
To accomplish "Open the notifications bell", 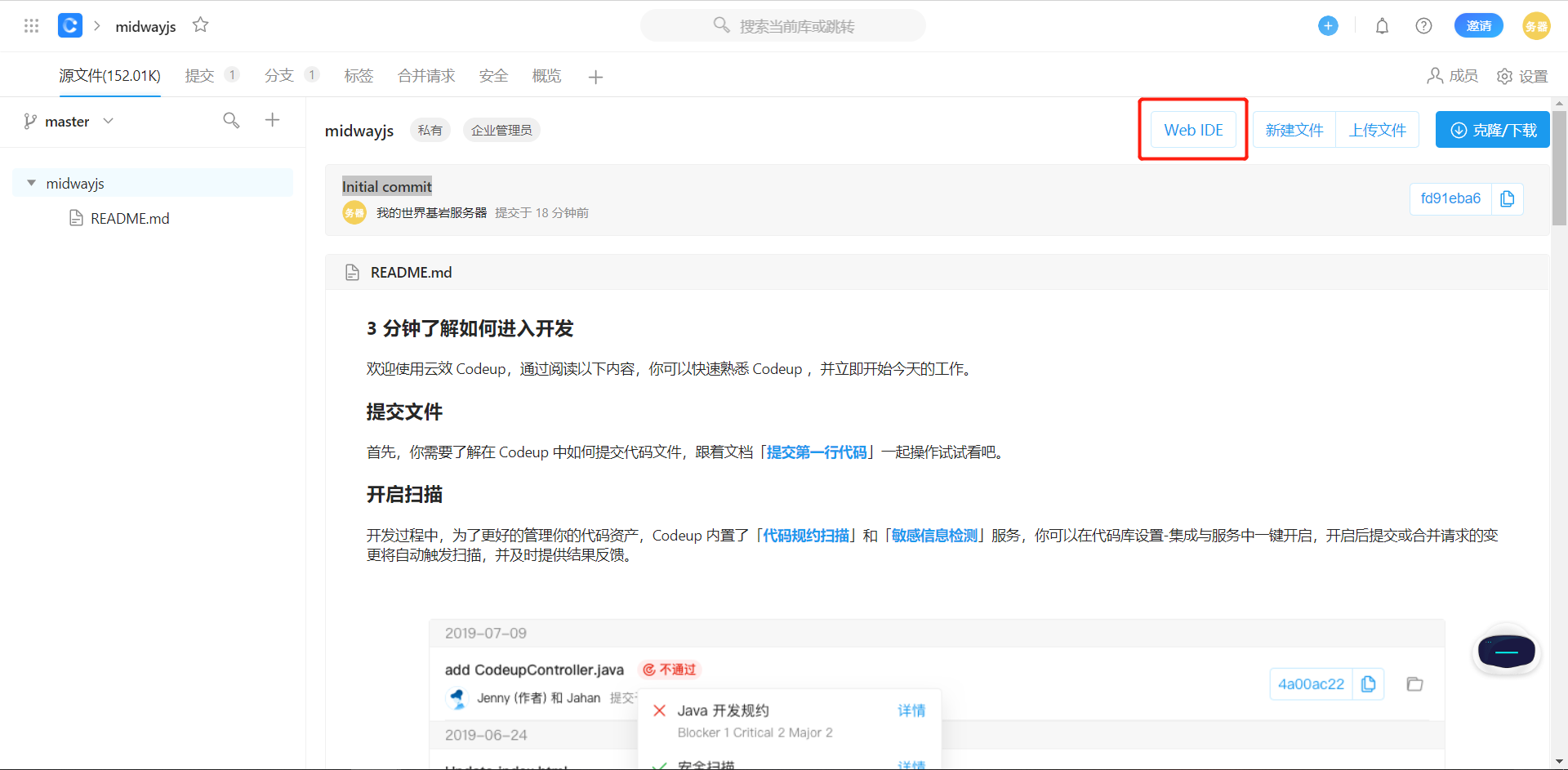I will coord(1382,26).
